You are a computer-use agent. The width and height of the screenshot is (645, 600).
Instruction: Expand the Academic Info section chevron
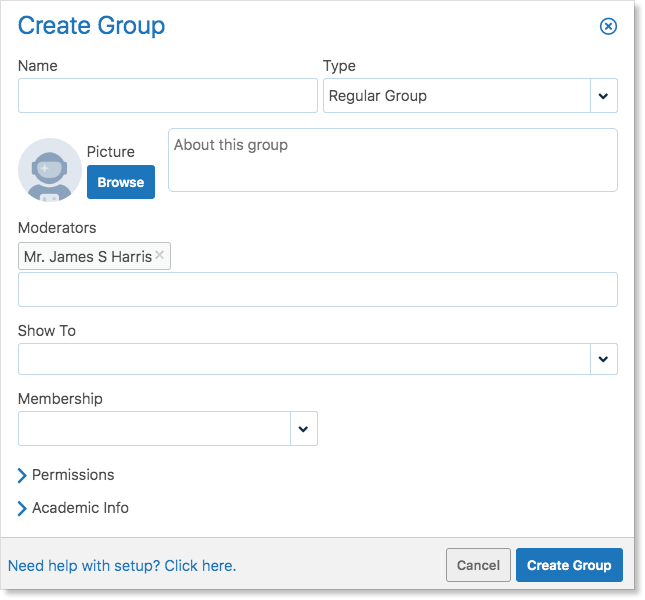pyautogui.click(x=22, y=508)
